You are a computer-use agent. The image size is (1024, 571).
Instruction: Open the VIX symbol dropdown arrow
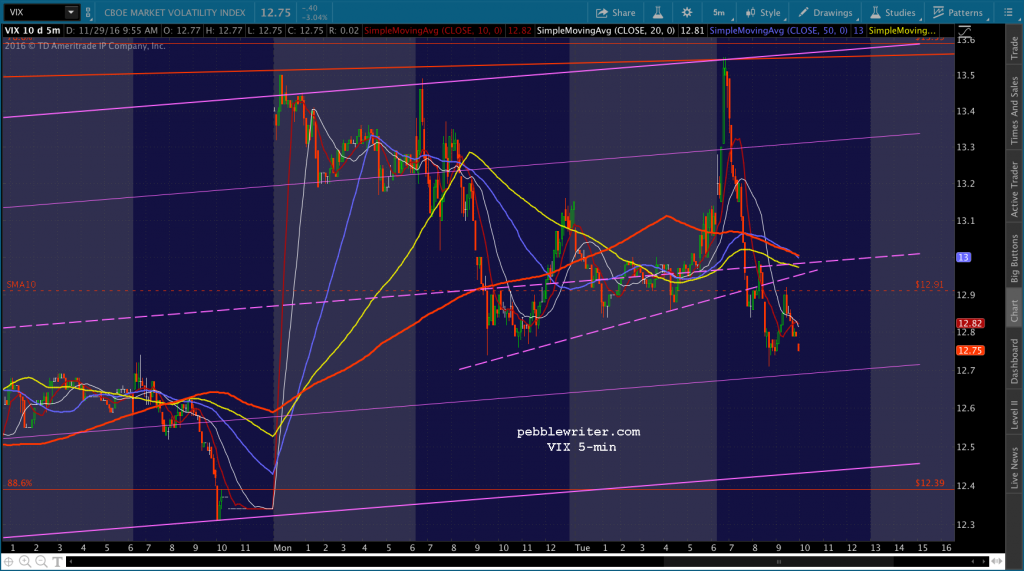point(71,12)
